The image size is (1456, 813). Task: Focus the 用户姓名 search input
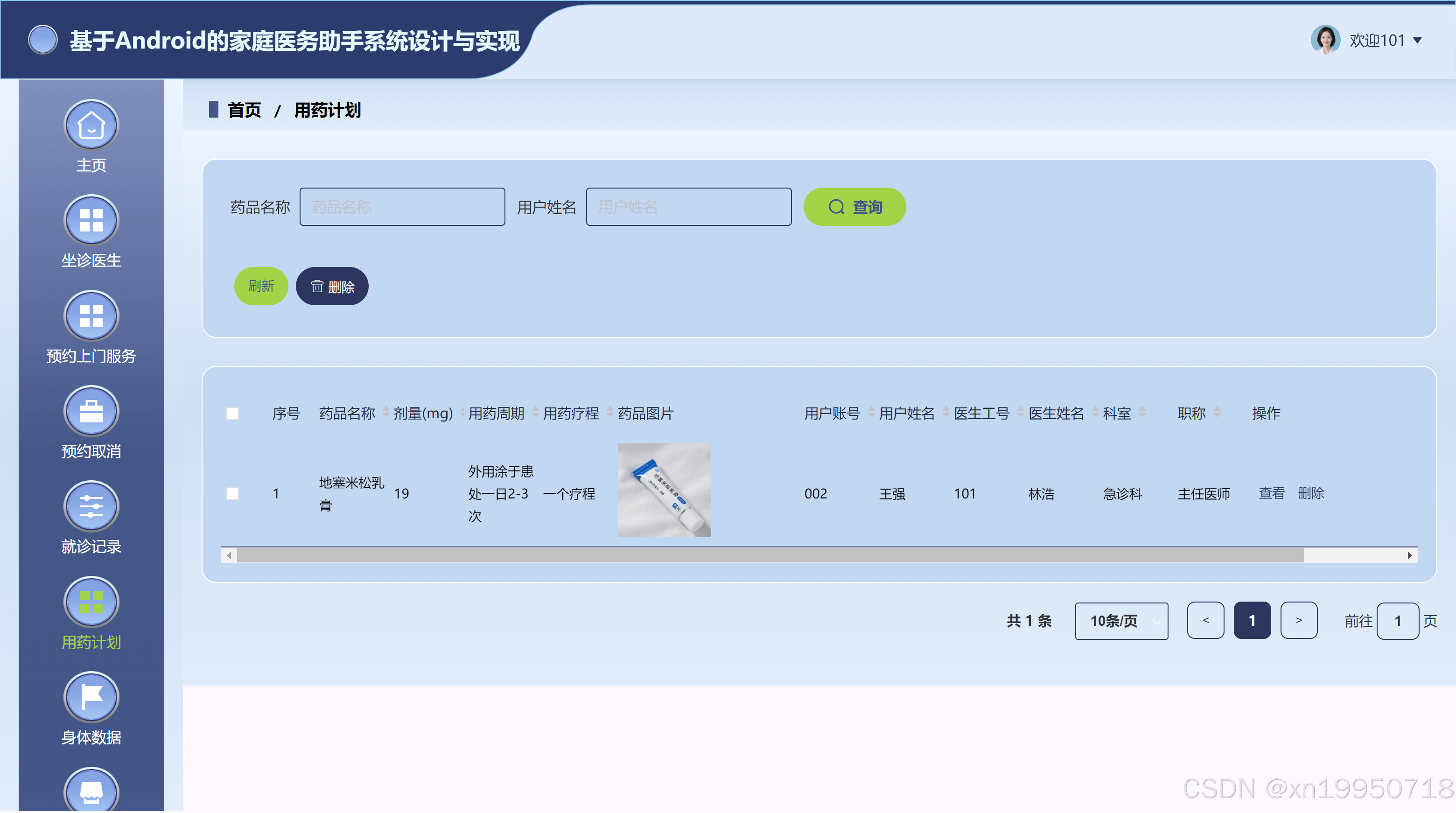[x=688, y=207]
